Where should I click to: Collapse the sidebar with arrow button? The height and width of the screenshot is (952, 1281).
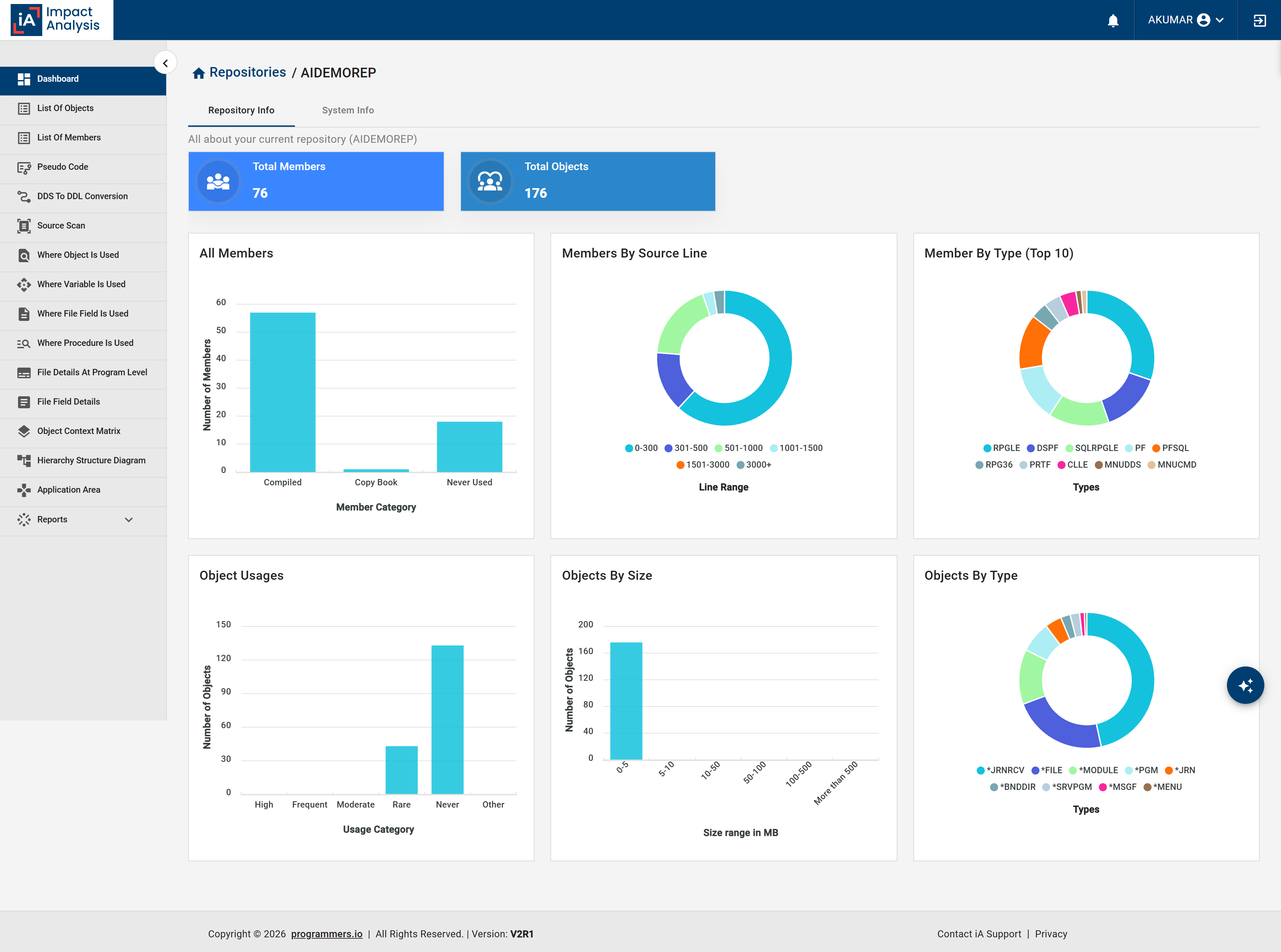pyautogui.click(x=165, y=63)
